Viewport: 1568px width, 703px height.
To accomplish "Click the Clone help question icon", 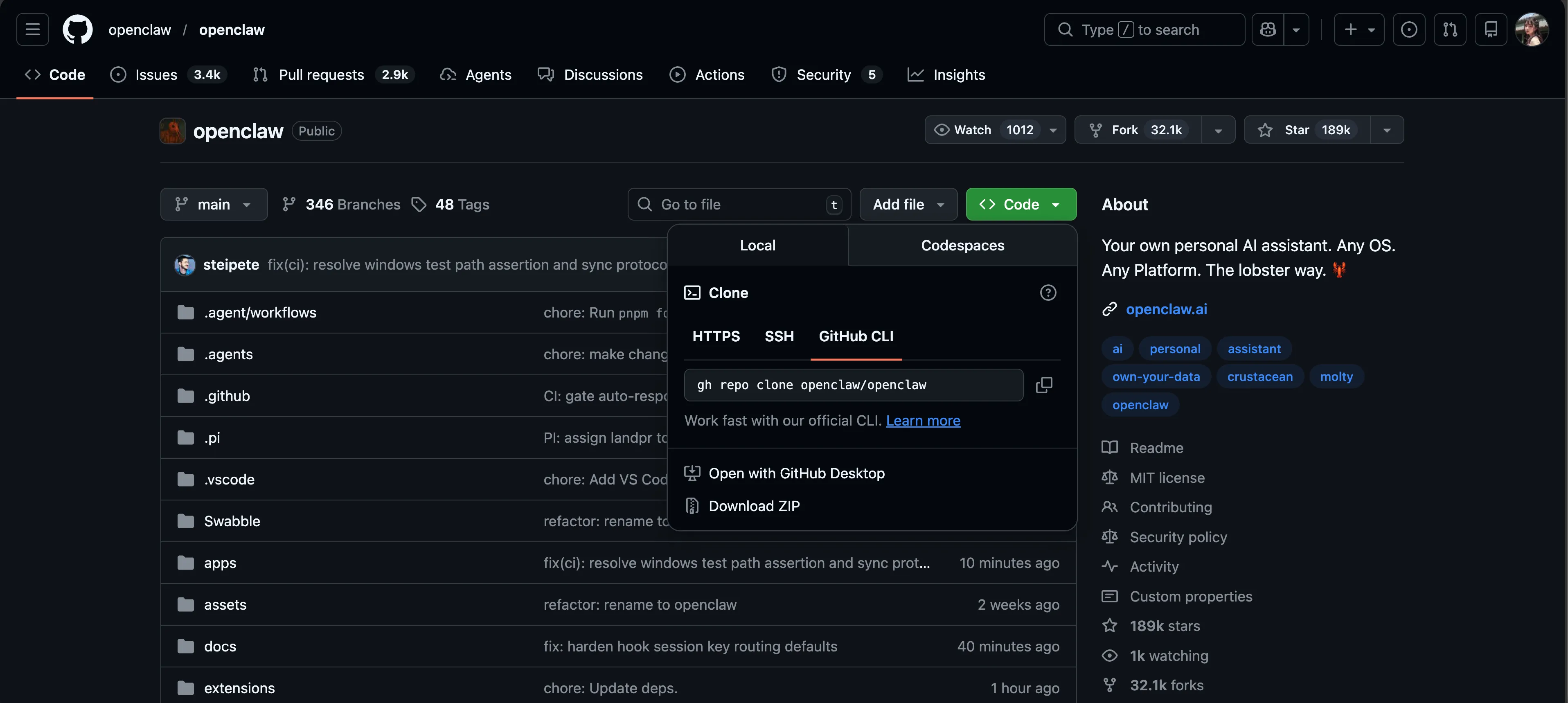I will (x=1048, y=293).
